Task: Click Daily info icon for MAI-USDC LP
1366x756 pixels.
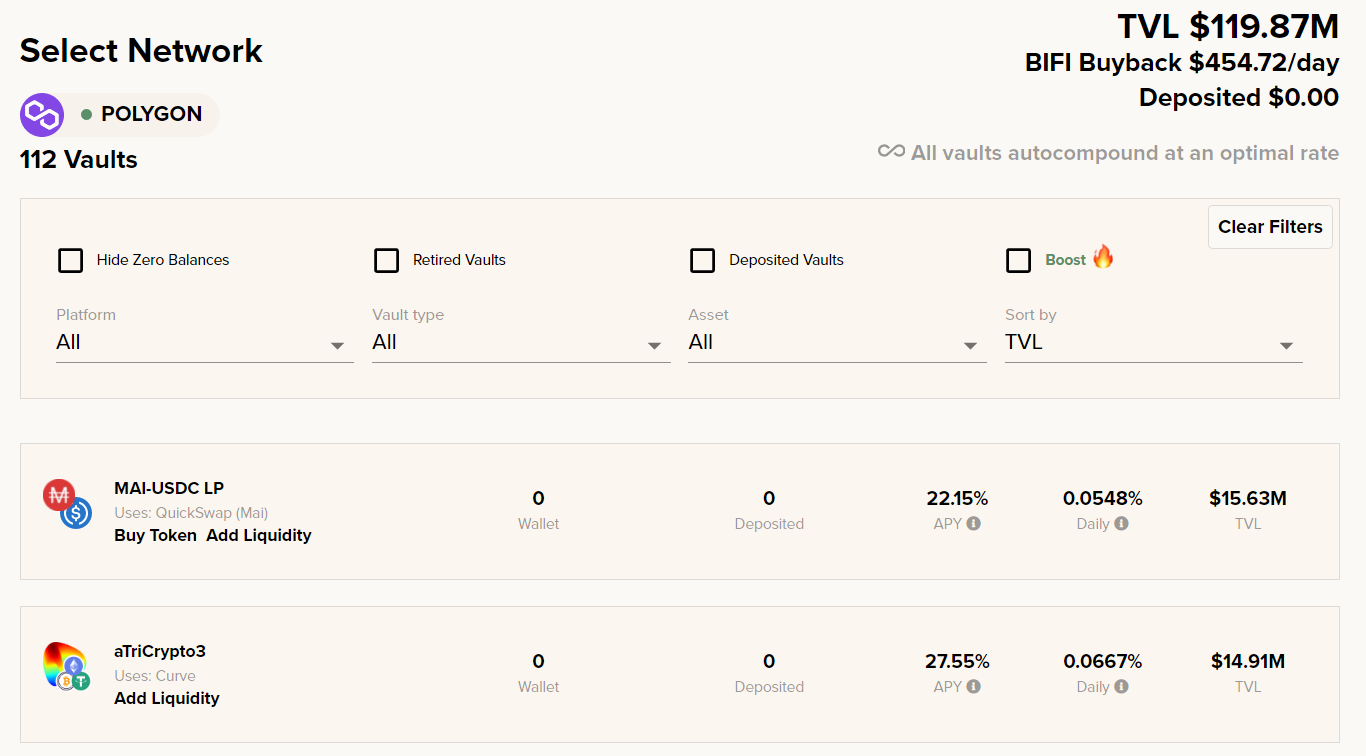Action: (1121, 523)
